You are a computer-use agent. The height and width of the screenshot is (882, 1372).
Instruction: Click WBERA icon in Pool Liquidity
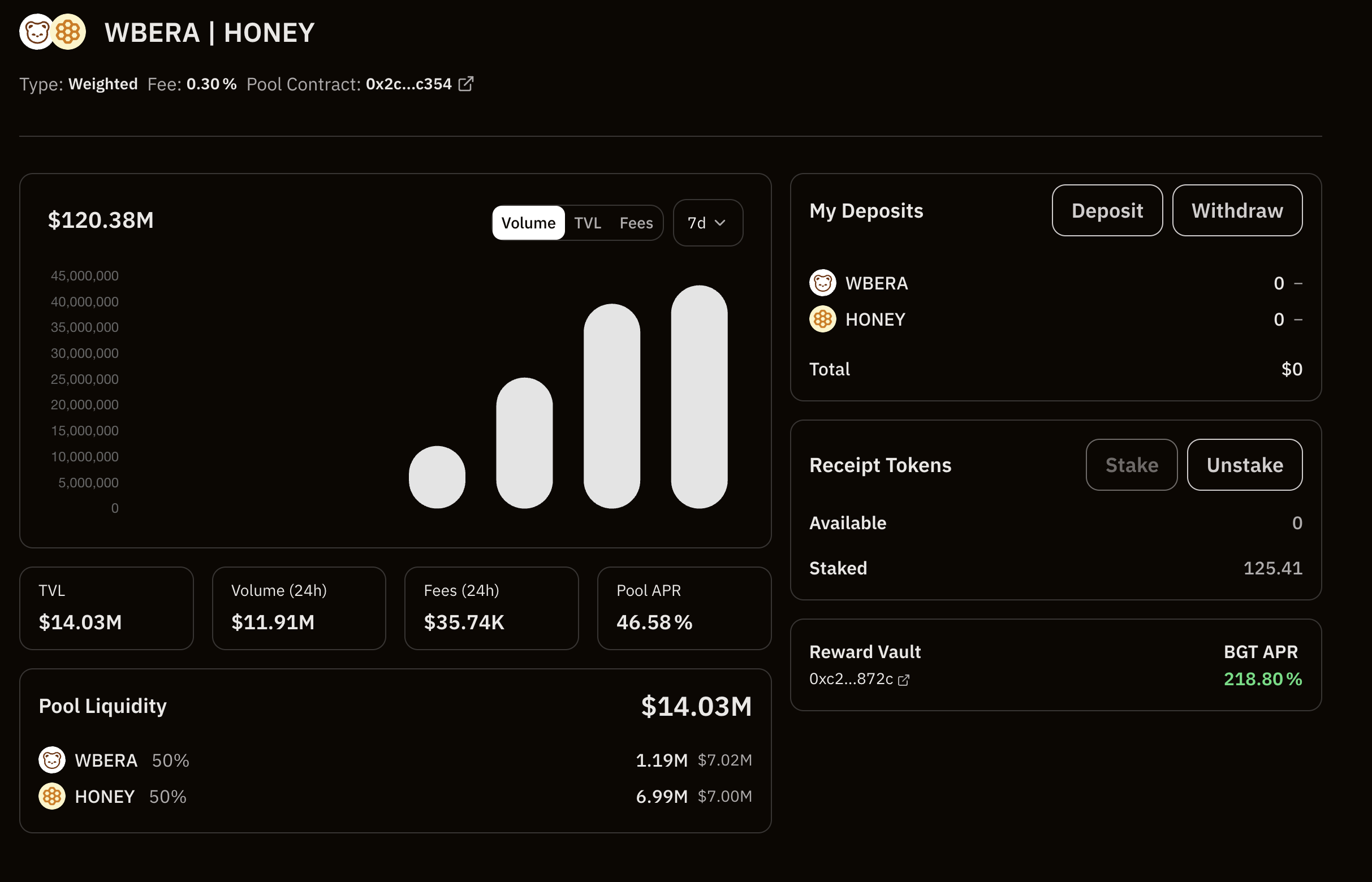pyautogui.click(x=51, y=760)
